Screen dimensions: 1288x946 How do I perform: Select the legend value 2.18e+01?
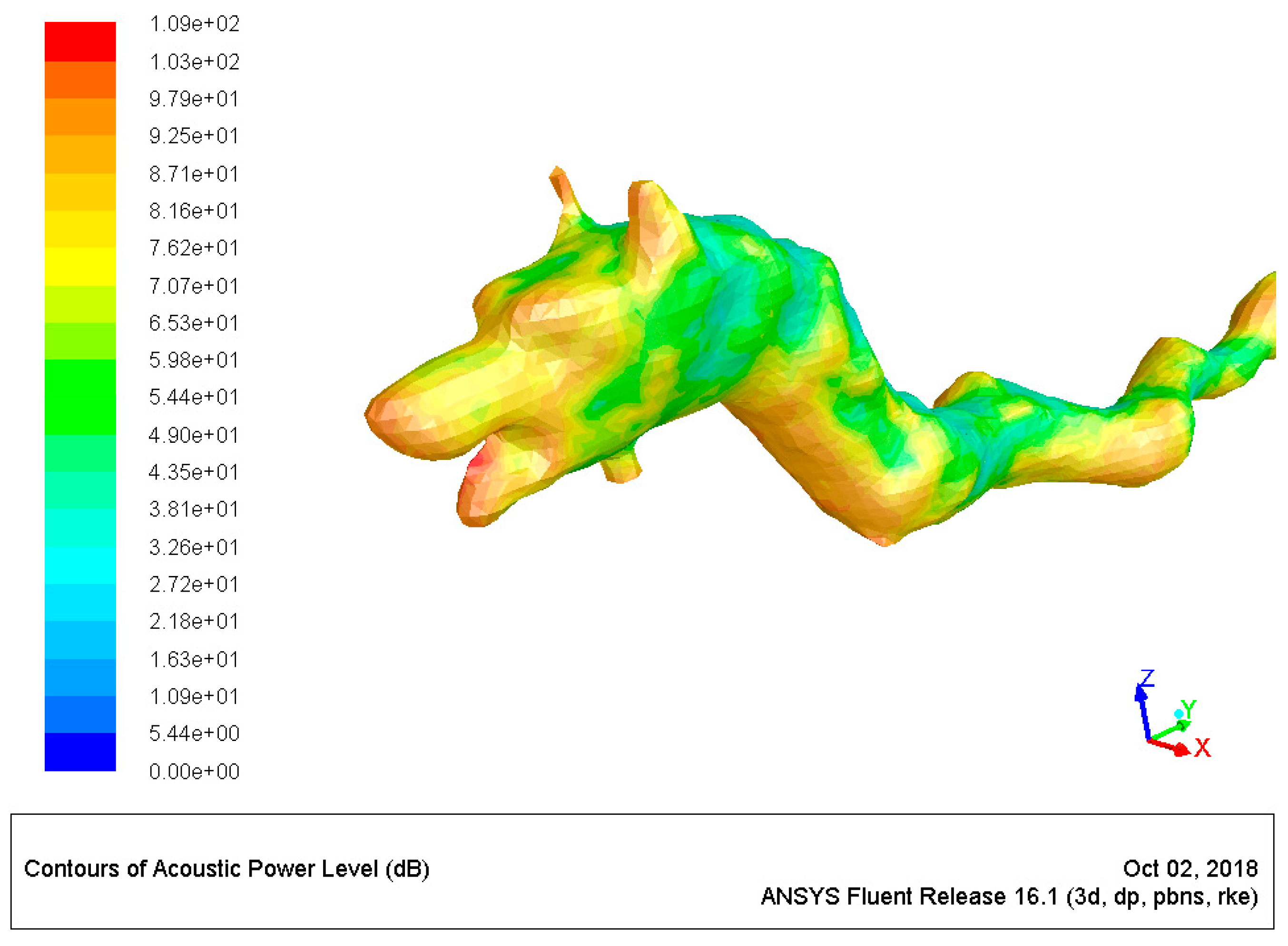point(194,621)
